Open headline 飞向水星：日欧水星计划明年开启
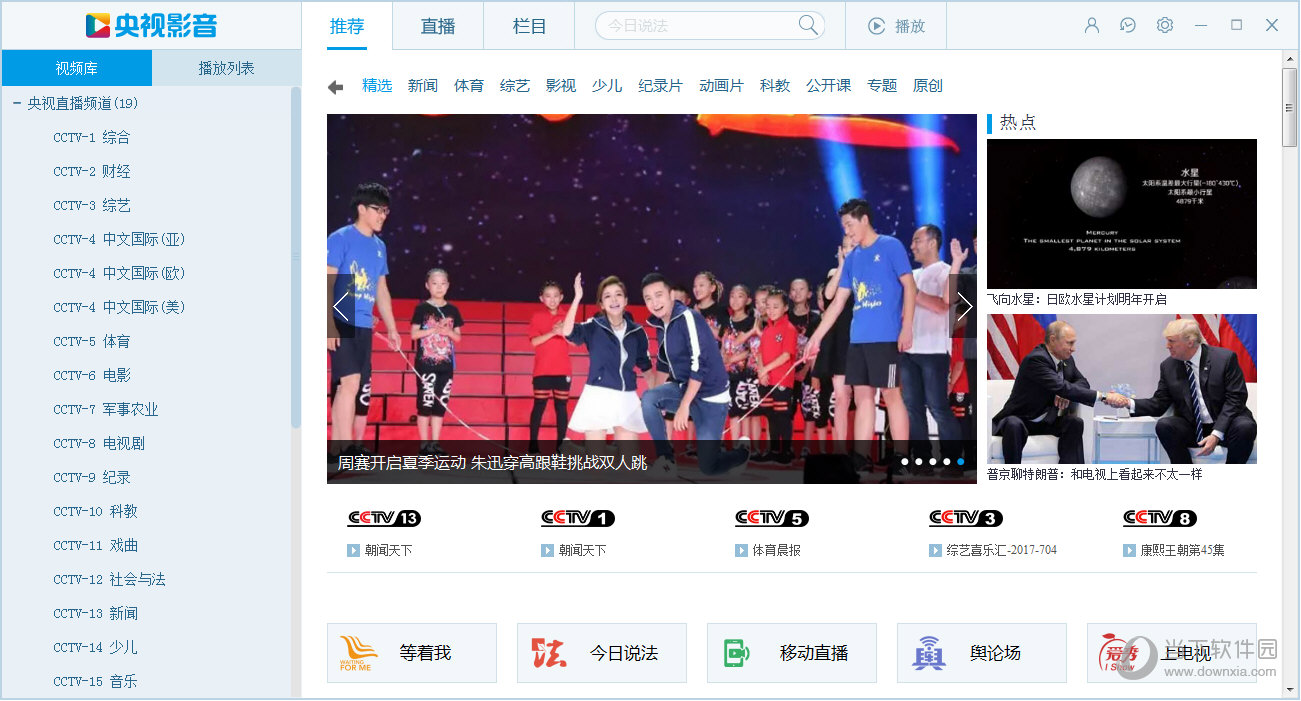 click(1077, 299)
